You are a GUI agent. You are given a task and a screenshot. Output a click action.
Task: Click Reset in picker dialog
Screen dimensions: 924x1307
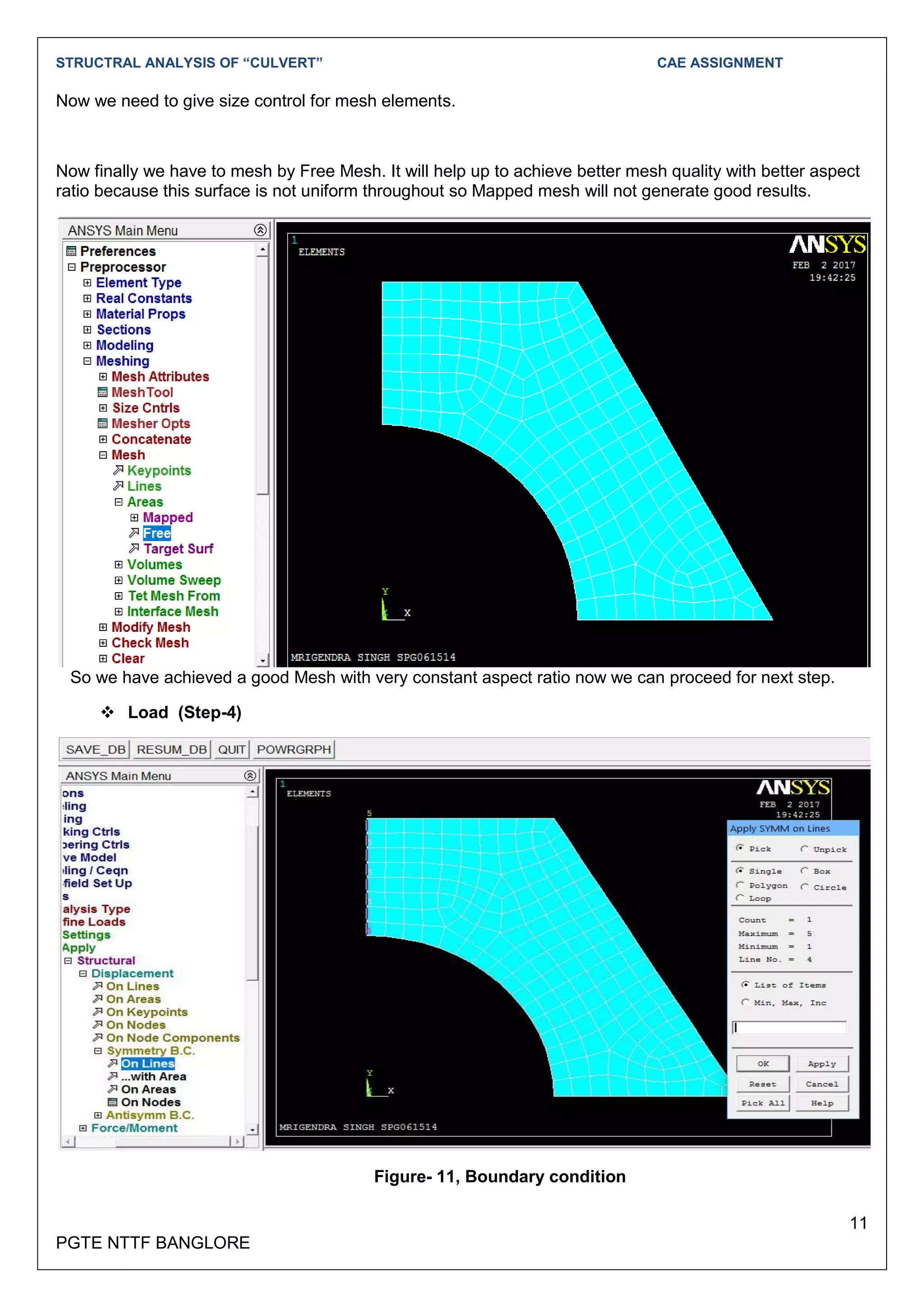coord(763,1084)
